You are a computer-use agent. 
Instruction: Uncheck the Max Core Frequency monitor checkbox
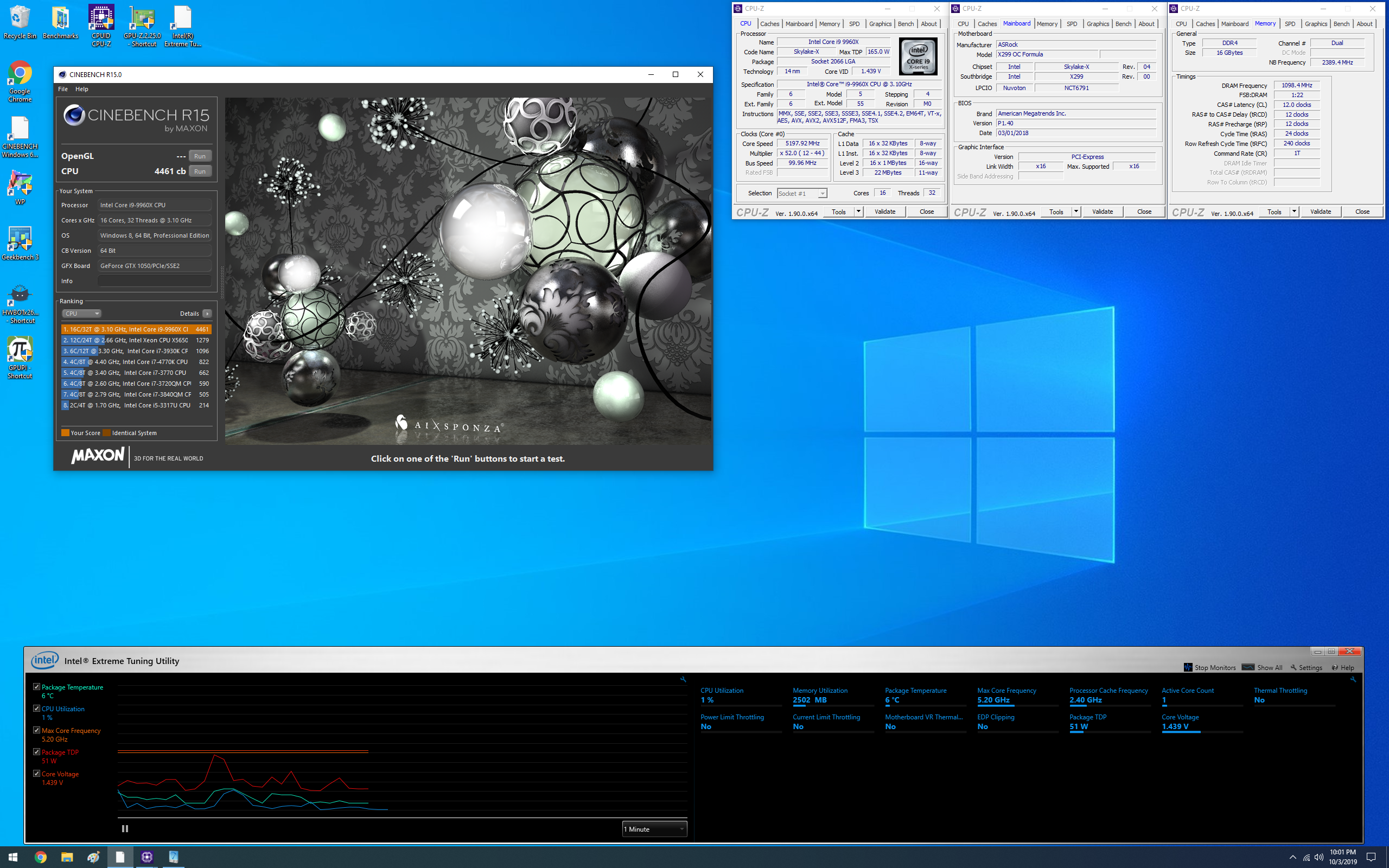point(36,730)
